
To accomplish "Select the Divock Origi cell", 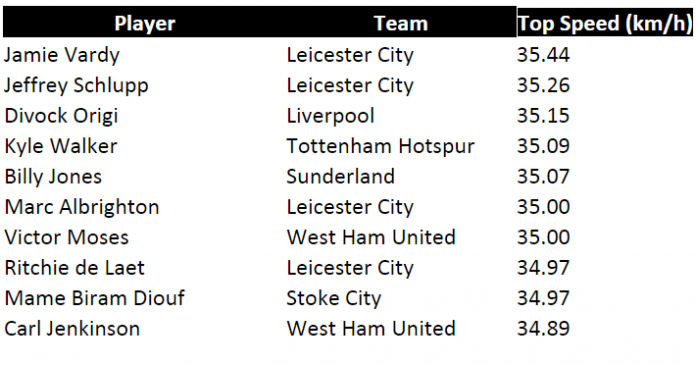I will [61, 116].
